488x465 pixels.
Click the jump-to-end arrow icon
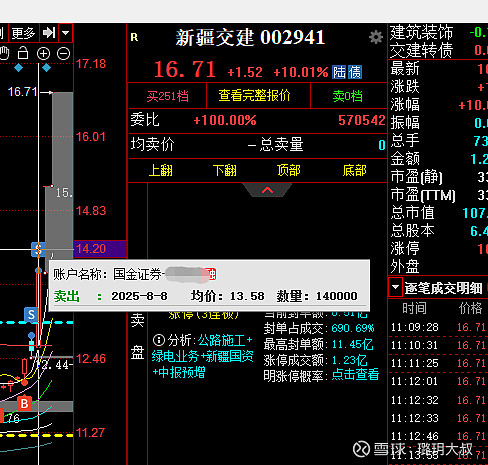click(x=49, y=33)
